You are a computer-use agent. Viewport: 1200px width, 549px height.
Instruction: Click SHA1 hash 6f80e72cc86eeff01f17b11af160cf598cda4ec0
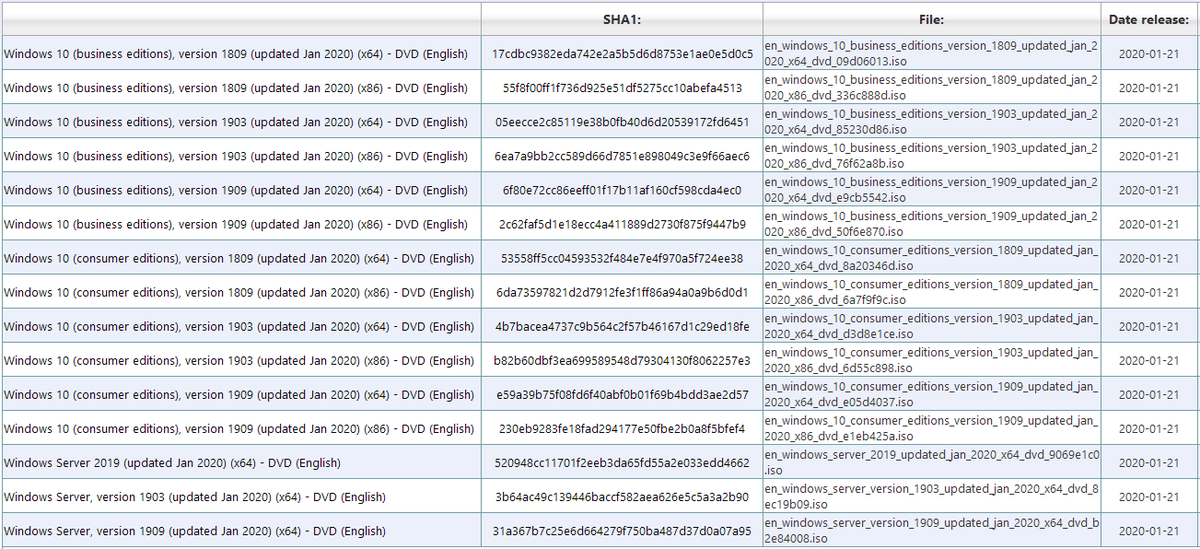622,190
